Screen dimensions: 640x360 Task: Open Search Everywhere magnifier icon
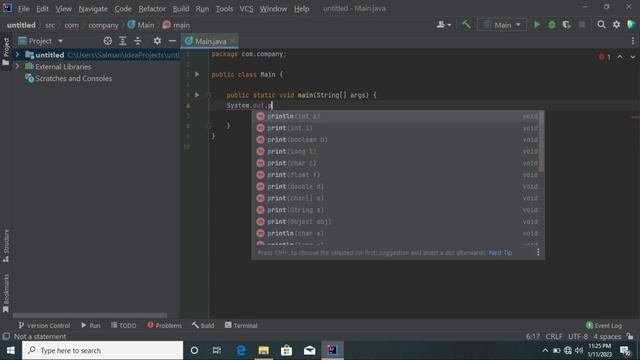point(601,25)
